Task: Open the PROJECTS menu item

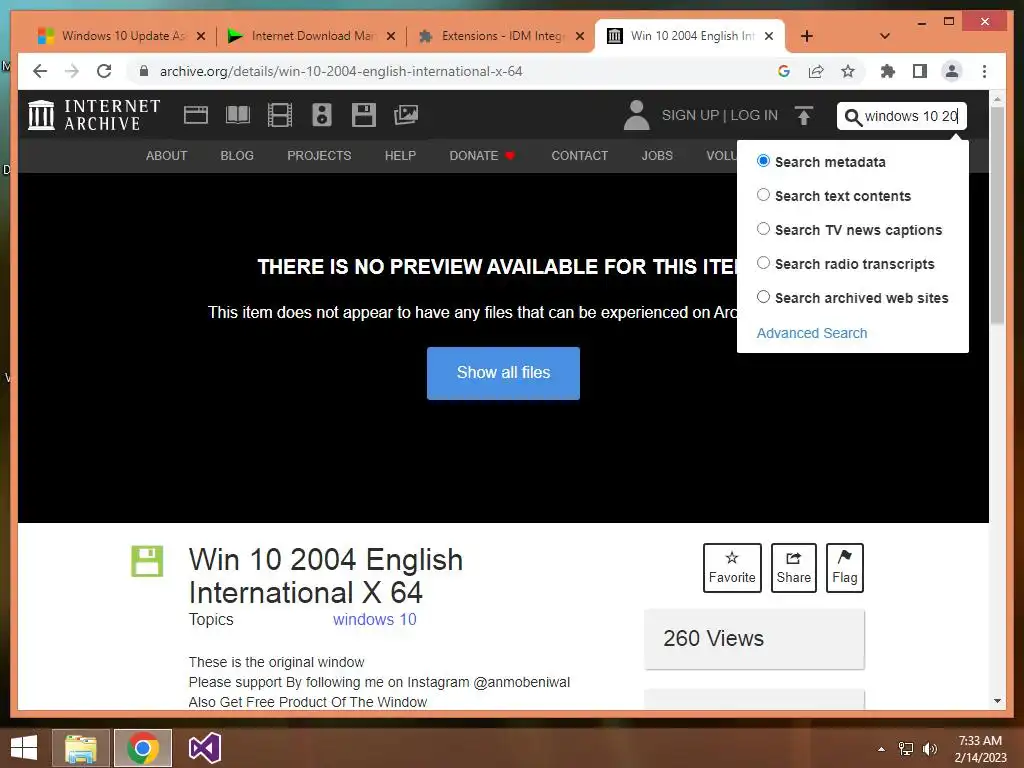Action: [x=319, y=155]
